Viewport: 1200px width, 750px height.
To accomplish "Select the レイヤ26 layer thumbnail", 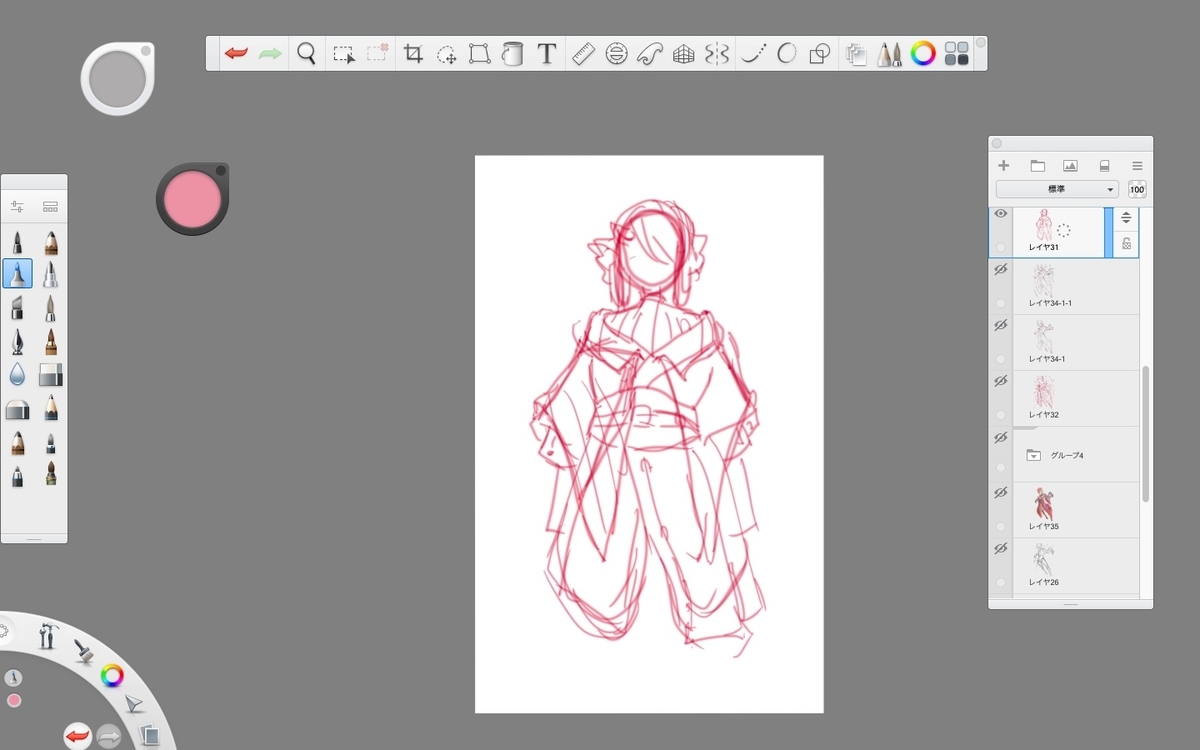I will 1043,561.
